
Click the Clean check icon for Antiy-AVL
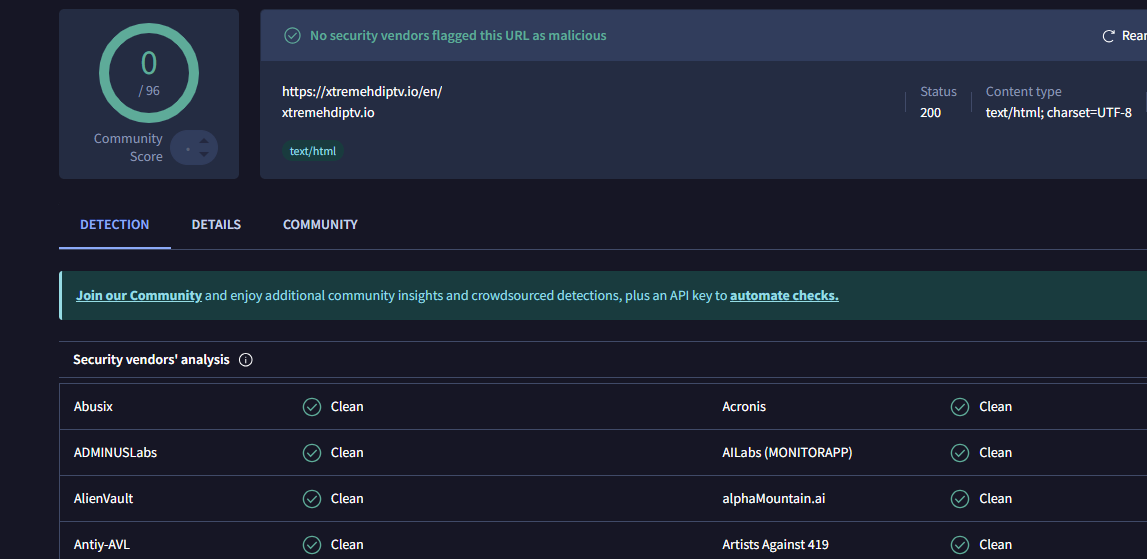click(x=312, y=545)
